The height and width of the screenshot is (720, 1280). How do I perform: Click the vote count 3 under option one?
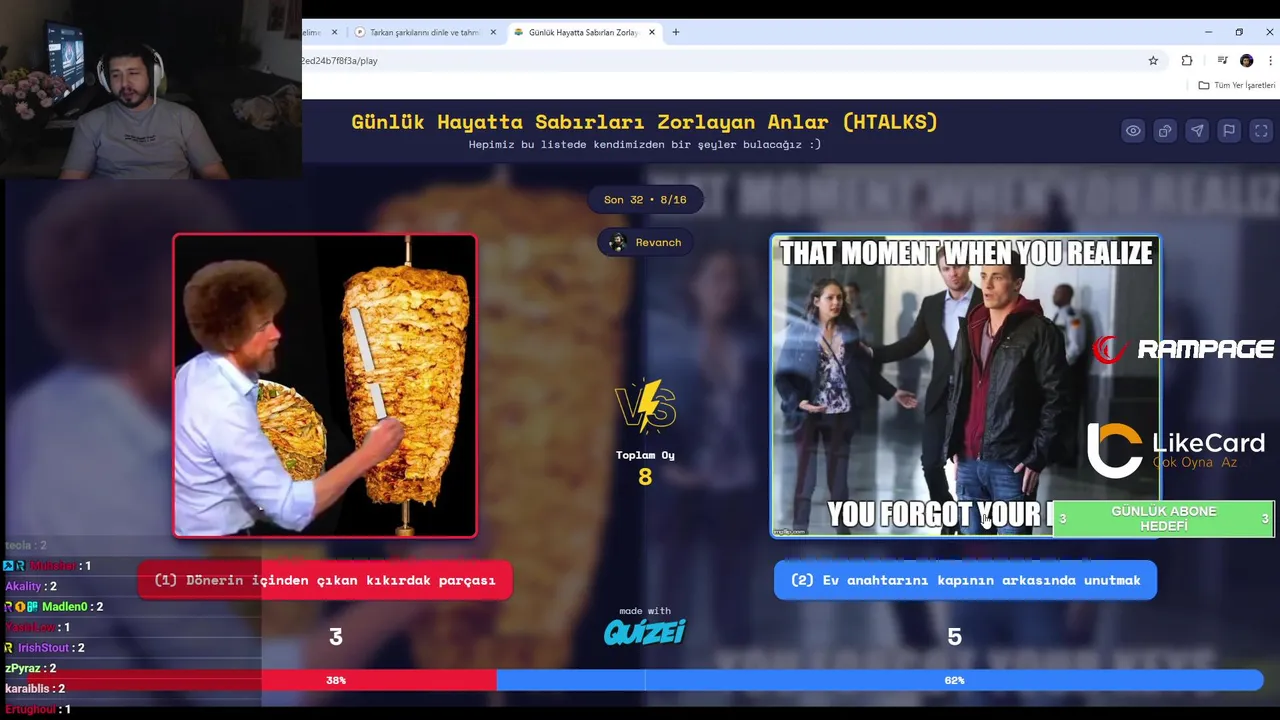click(336, 637)
